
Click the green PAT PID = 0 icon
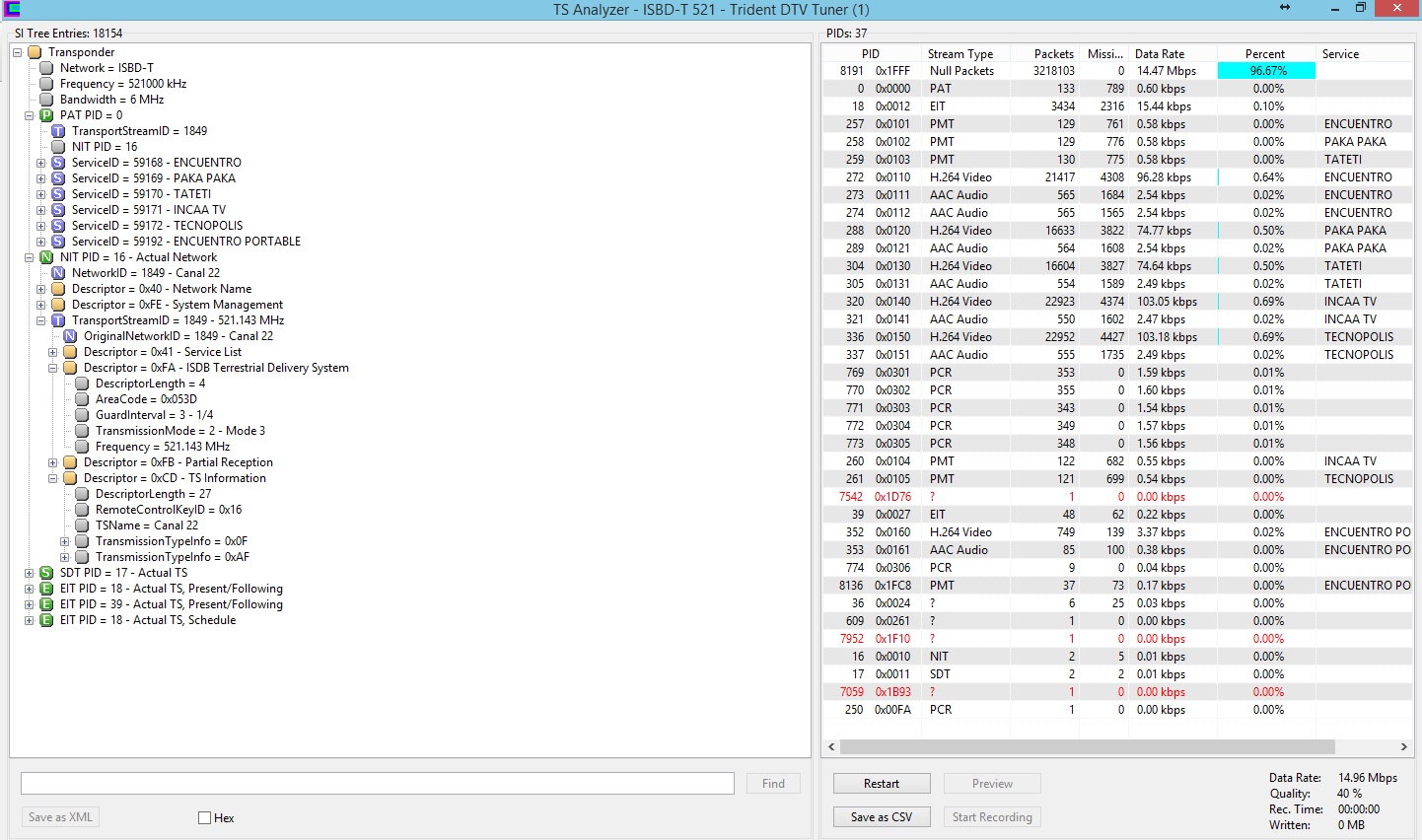point(46,115)
